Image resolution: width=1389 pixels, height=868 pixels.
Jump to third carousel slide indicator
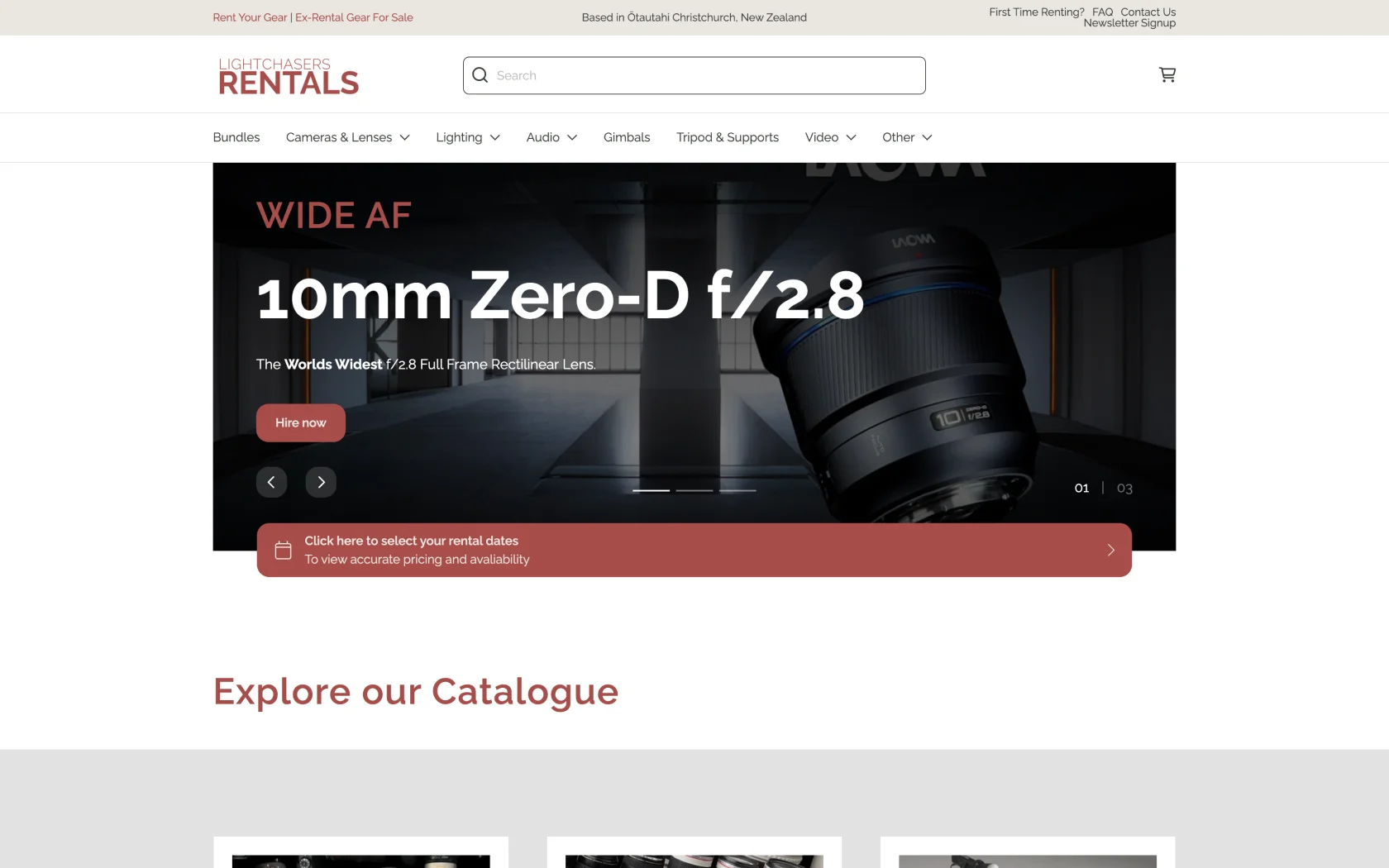pyautogui.click(x=737, y=490)
